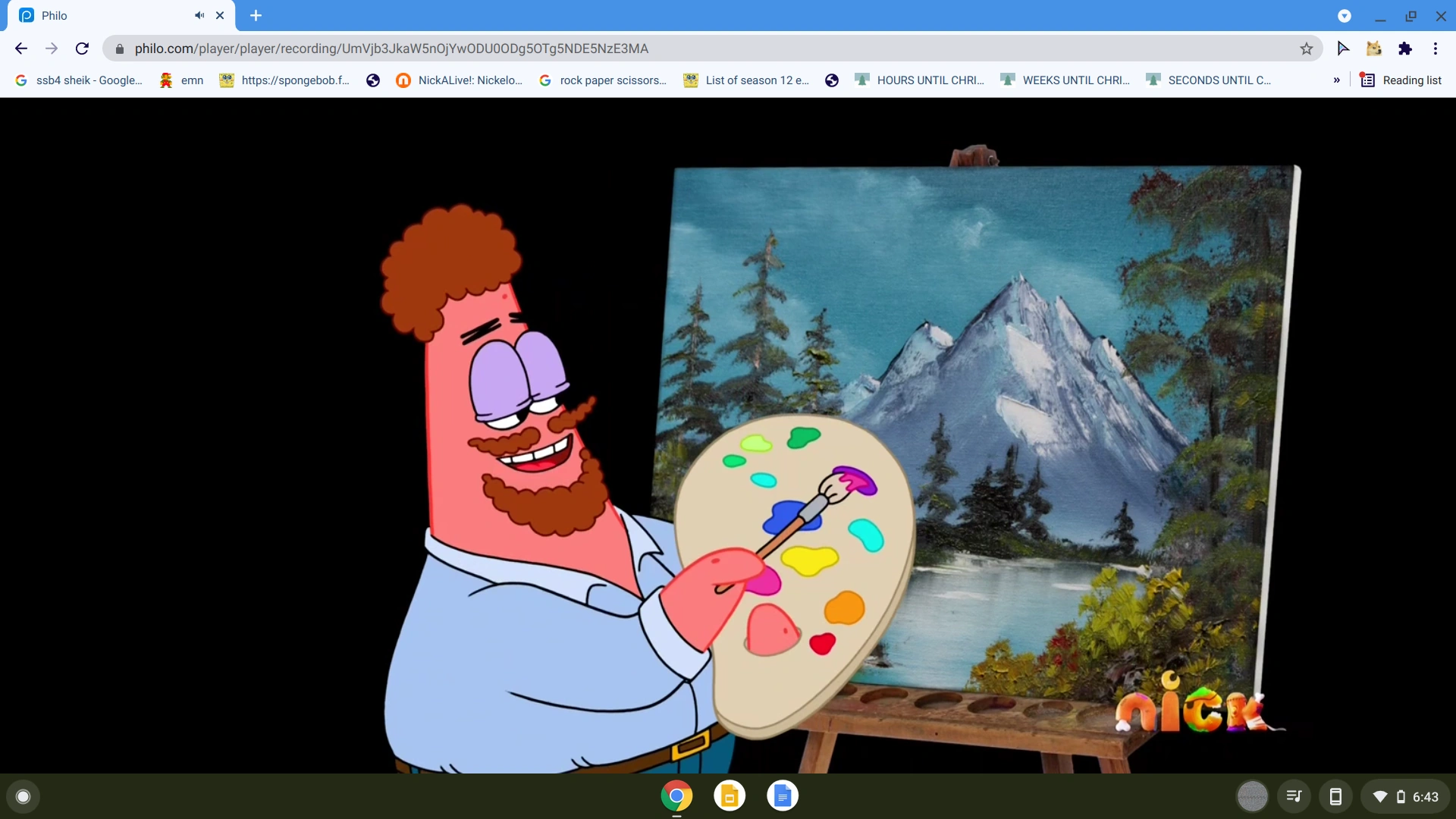The height and width of the screenshot is (819, 1456).
Task: Open Google Docs from the shelf
Action: click(783, 795)
